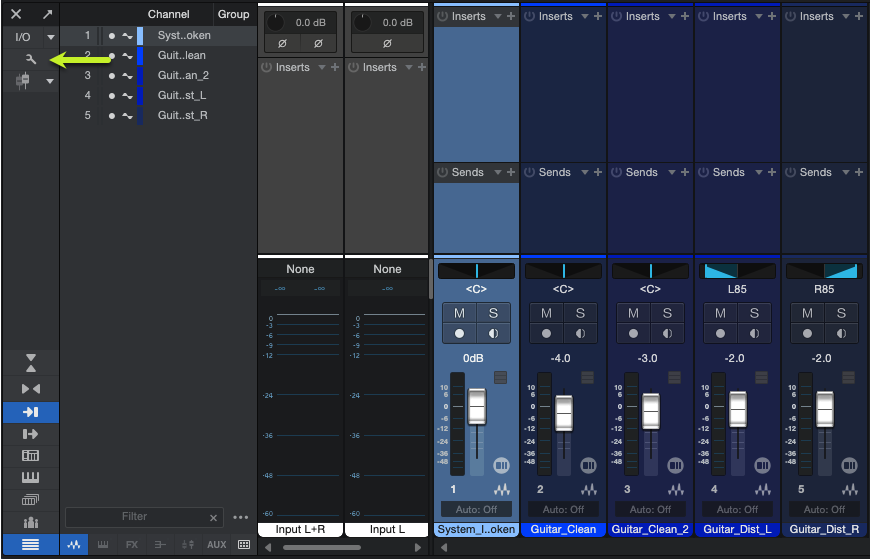Filter channels by bus icon
Screen dimensions: 870x559
point(160,545)
